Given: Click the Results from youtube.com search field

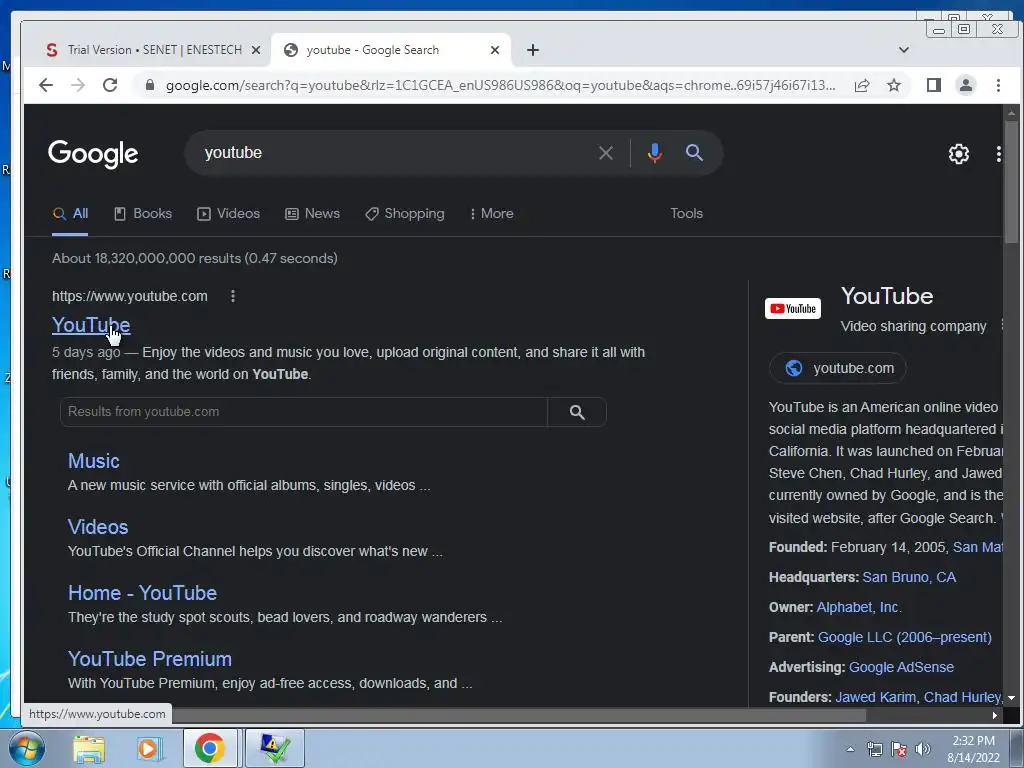Looking at the screenshot, I should tap(304, 412).
